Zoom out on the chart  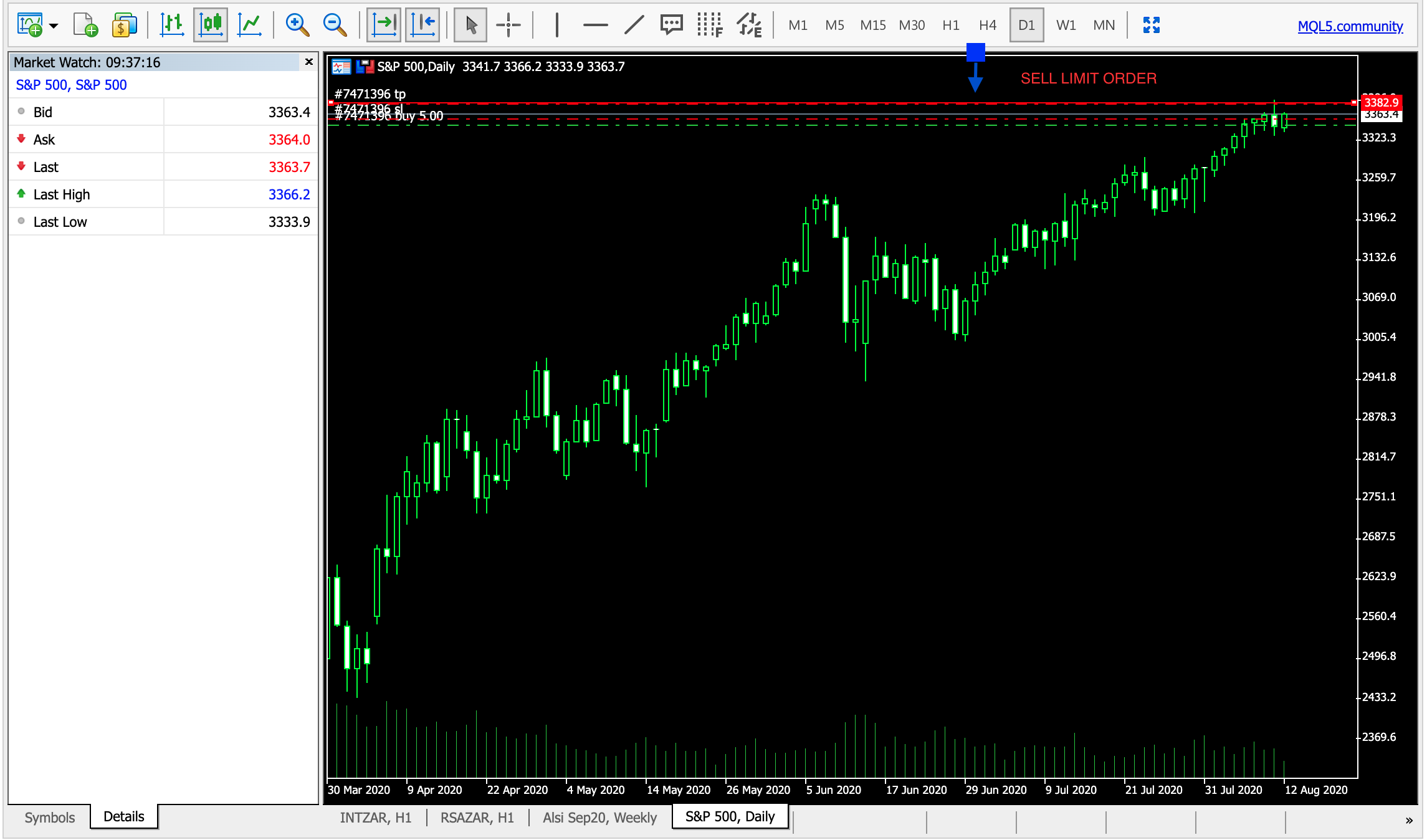[335, 25]
